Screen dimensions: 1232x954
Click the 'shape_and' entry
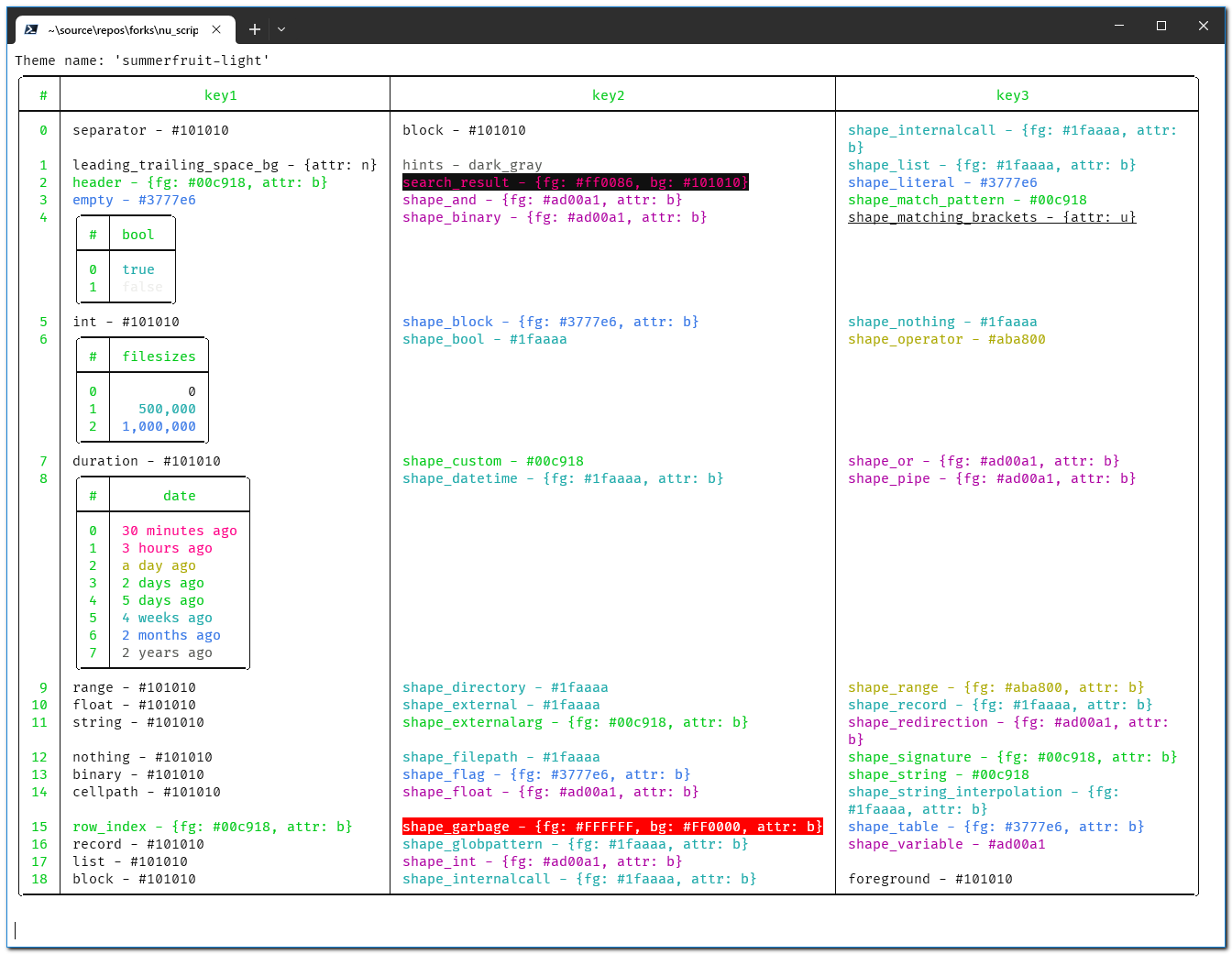[543, 200]
